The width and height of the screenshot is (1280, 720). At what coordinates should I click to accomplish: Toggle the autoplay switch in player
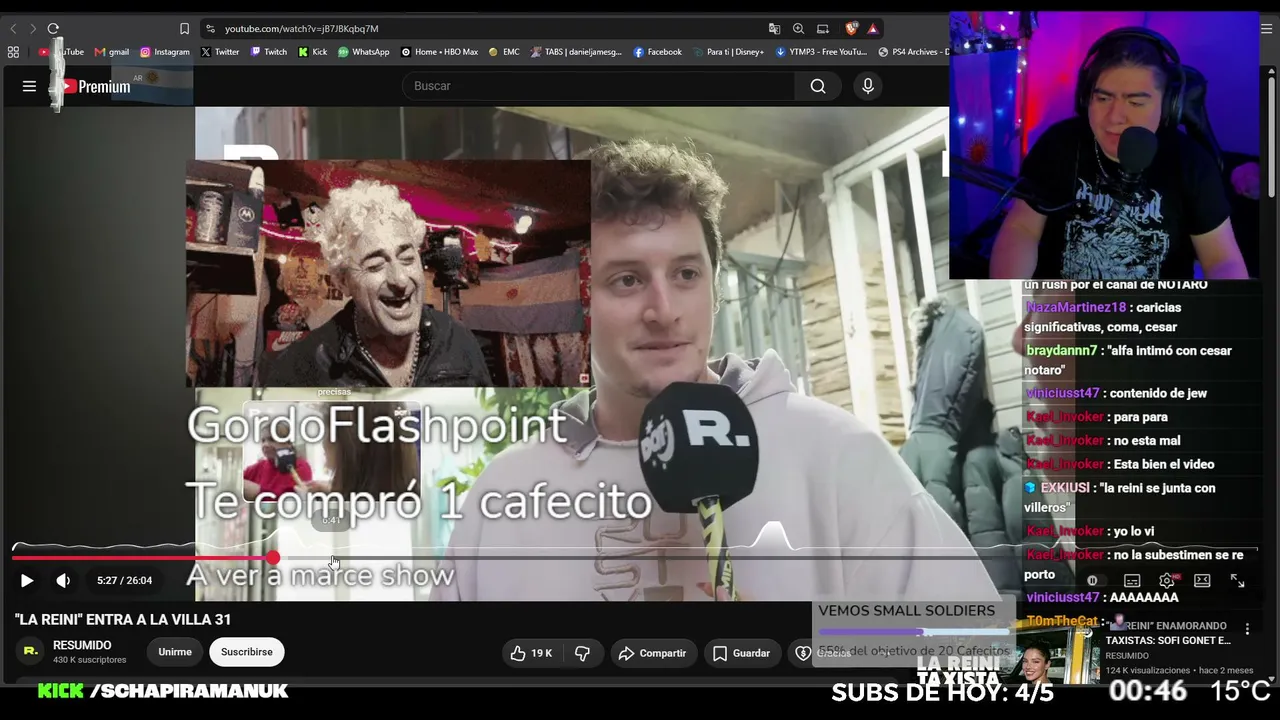(x=1092, y=580)
